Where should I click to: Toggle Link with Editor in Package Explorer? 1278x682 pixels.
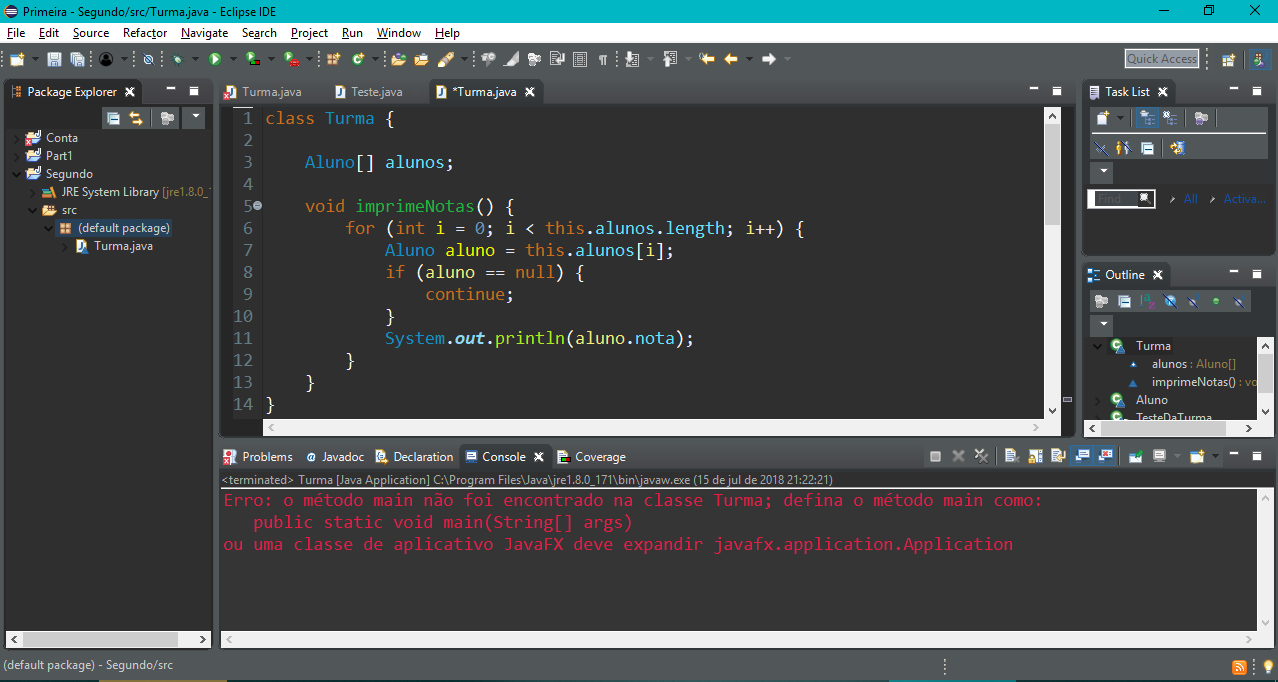(x=136, y=118)
